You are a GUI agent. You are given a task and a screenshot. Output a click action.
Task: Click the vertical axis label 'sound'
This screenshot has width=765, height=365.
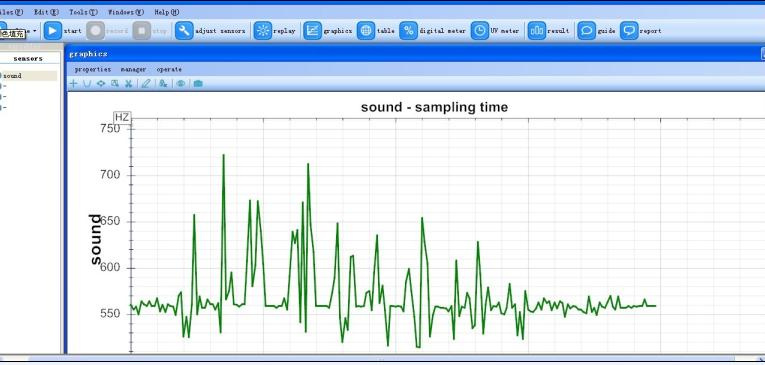95,239
